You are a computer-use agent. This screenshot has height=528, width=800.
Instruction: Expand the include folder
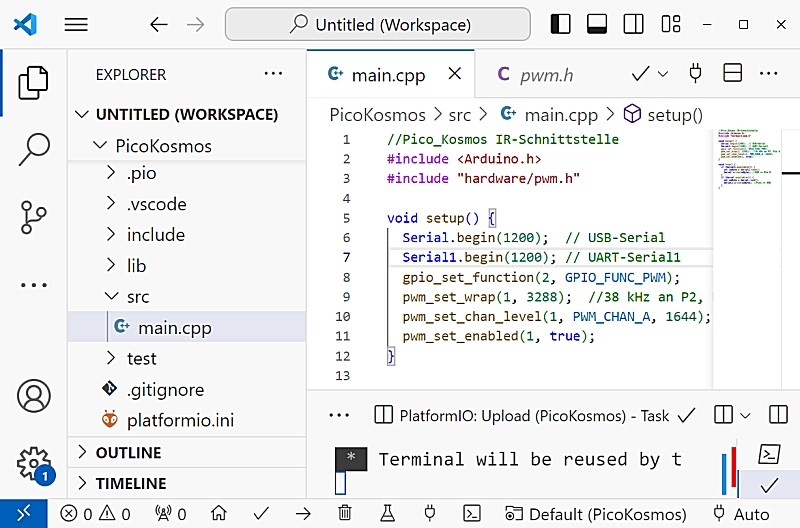155,235
